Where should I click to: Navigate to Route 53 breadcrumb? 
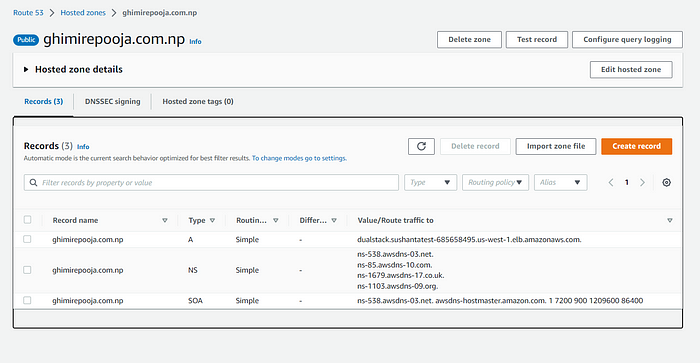click(28, 13)
